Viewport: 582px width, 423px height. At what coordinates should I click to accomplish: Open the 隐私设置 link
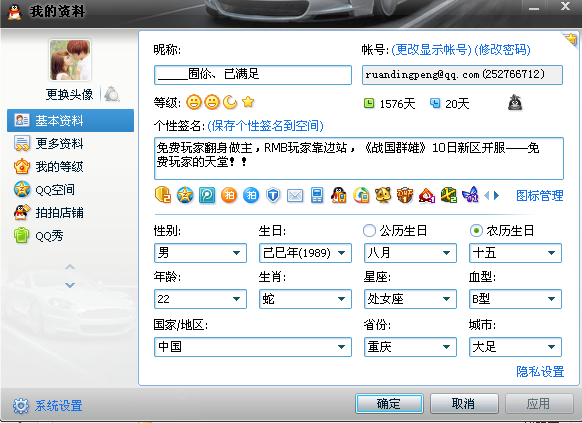540,371
